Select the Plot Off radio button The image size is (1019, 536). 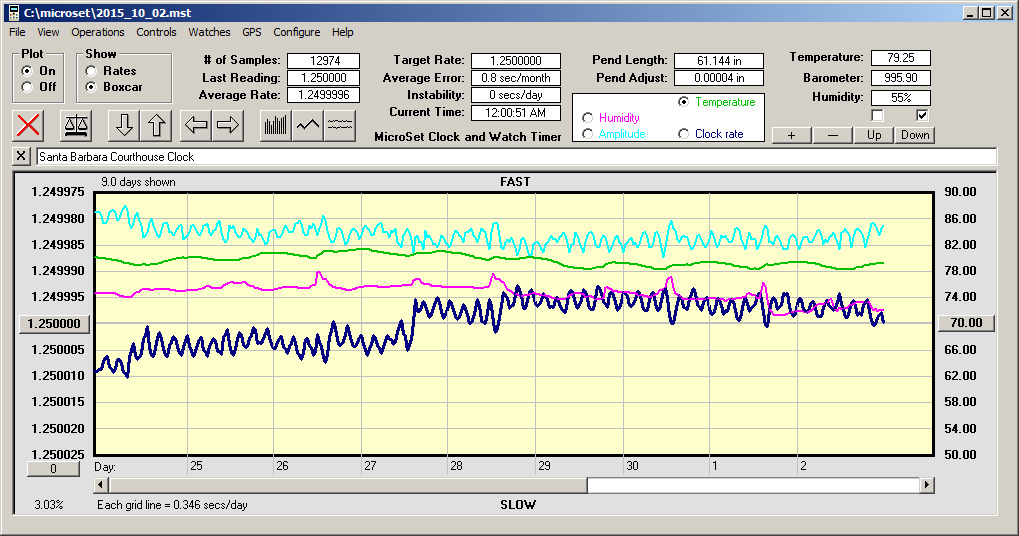pyautogui.click(x=27, y=86)
